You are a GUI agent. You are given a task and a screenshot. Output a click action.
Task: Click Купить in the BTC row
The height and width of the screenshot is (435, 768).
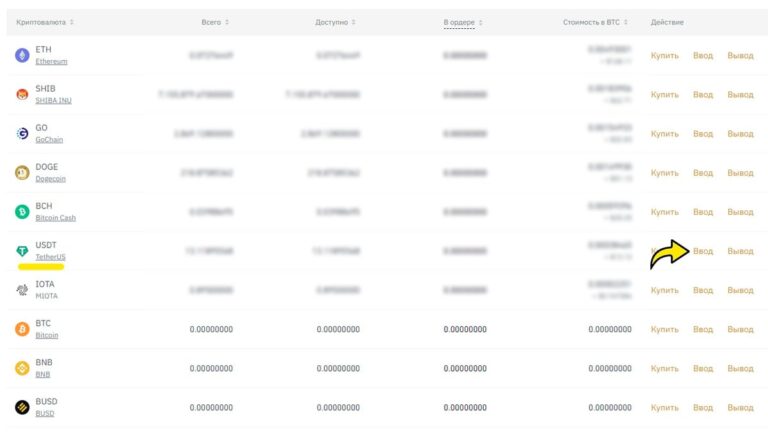pyautogui.click(x=665, y=330)
